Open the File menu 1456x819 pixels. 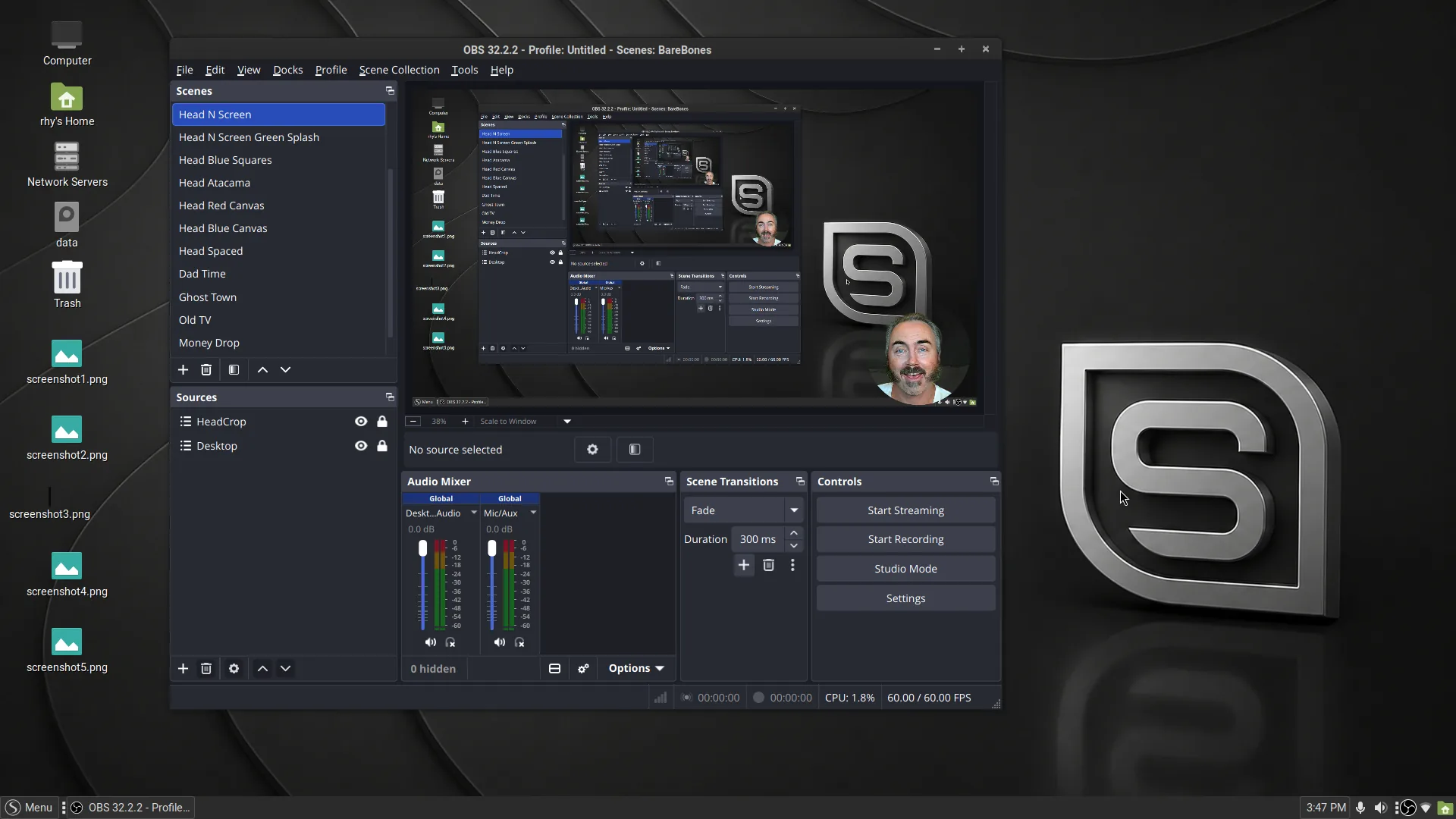[x=184, y=70]
